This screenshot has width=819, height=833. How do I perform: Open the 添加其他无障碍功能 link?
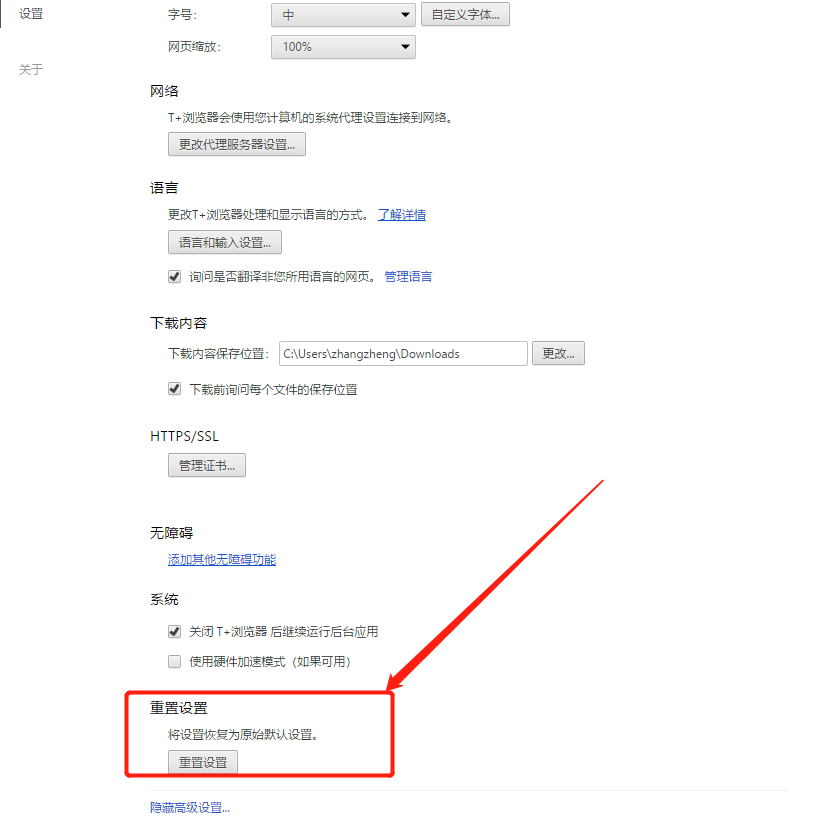pyautogui.click(x=222, y=559)
